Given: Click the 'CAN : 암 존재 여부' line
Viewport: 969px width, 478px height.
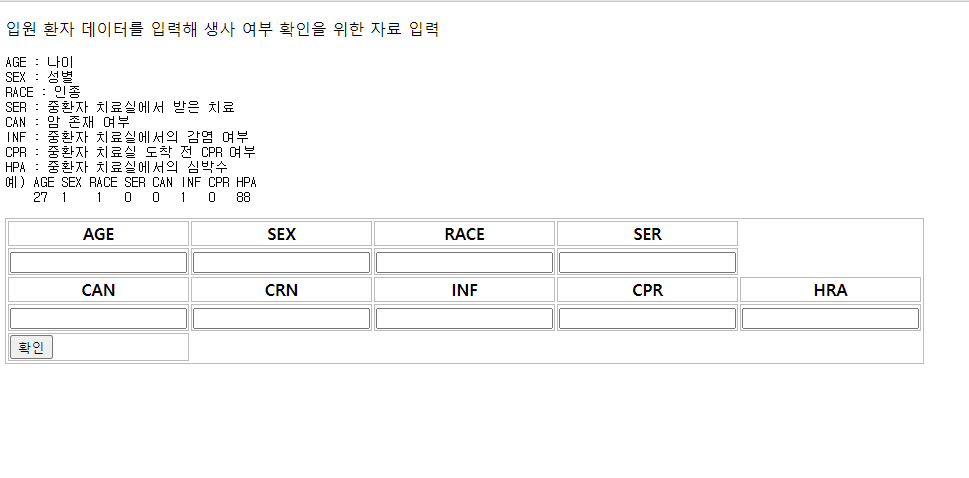Looking at the screenshot, I should pos(67,122).
